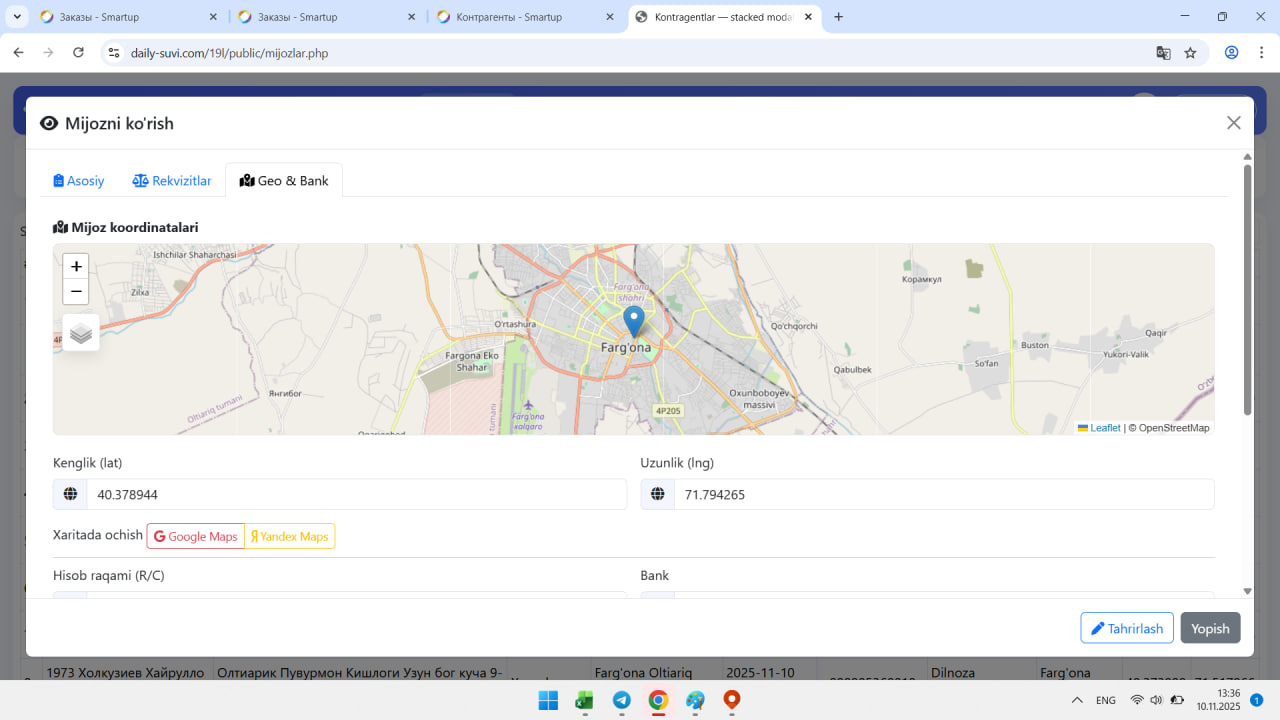This screenshot has height=720, width=1280.
Task: Open the map layers control
Action: [x=81, y=333]
